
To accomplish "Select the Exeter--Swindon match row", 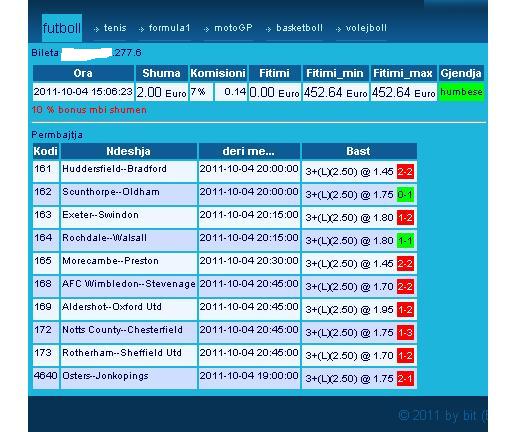I will coord(225,218).
